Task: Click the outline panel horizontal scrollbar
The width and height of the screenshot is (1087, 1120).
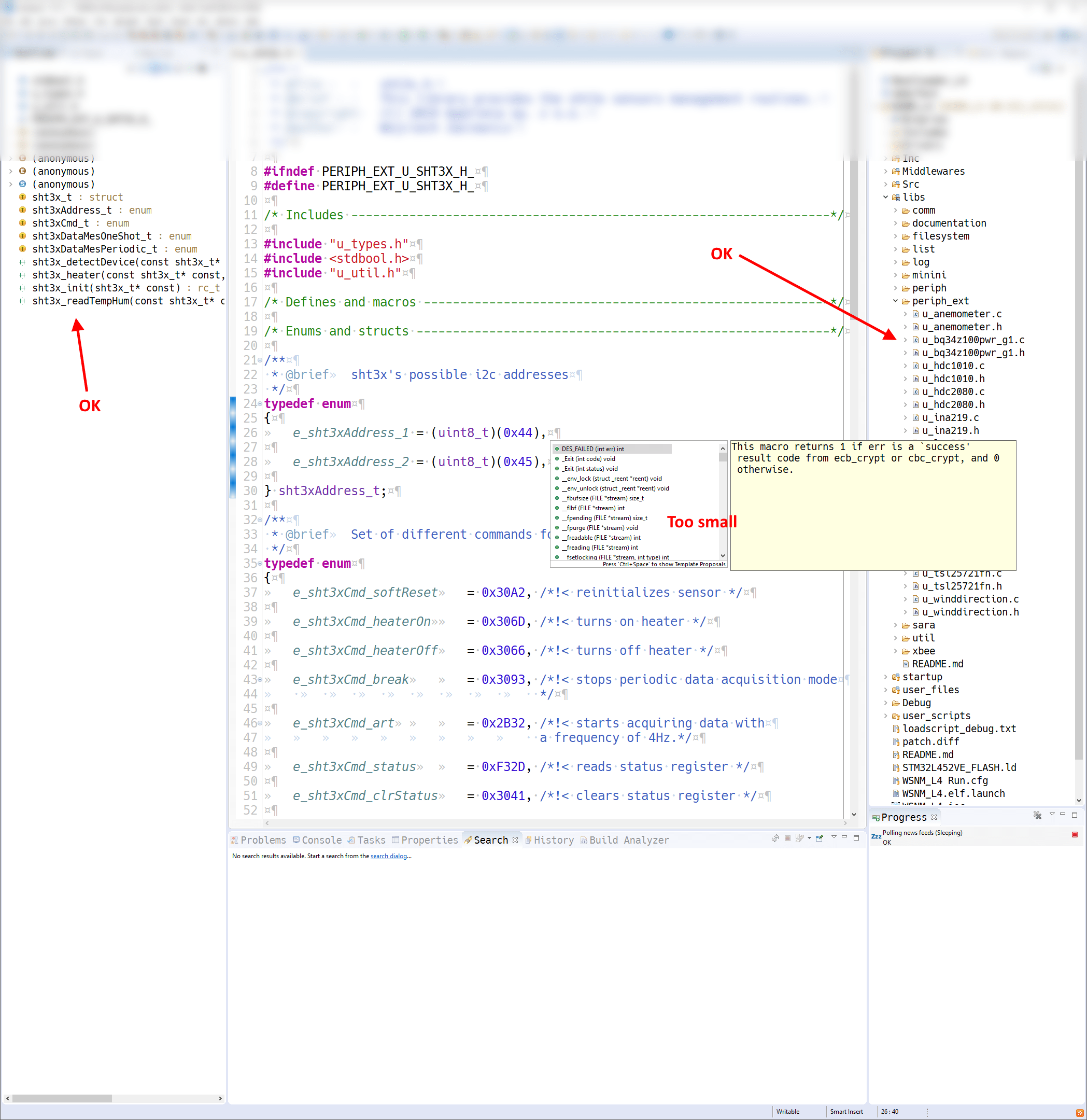Action: (62, 1098)
